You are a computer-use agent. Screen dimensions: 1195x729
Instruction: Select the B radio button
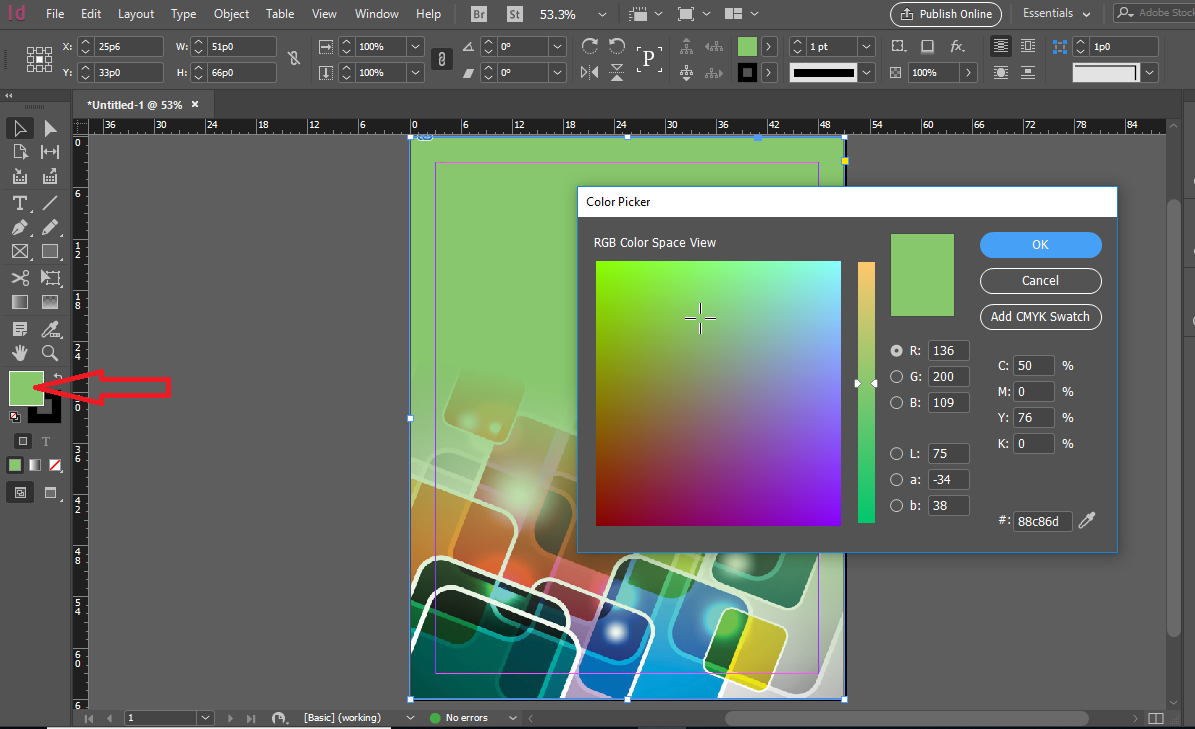point(897,403)
